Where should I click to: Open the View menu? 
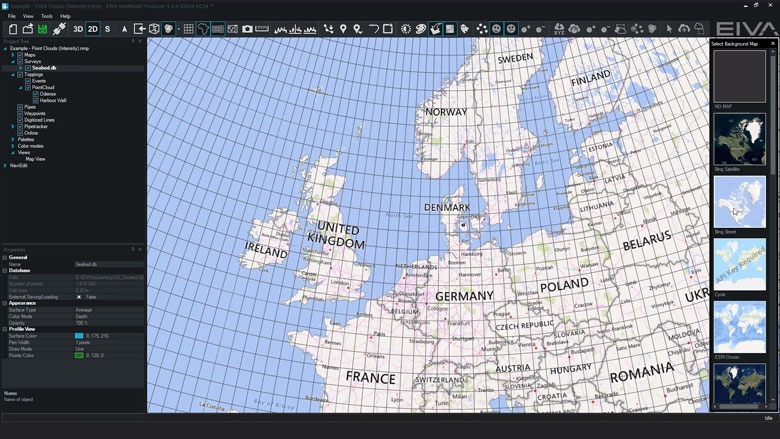click(28, 16)
